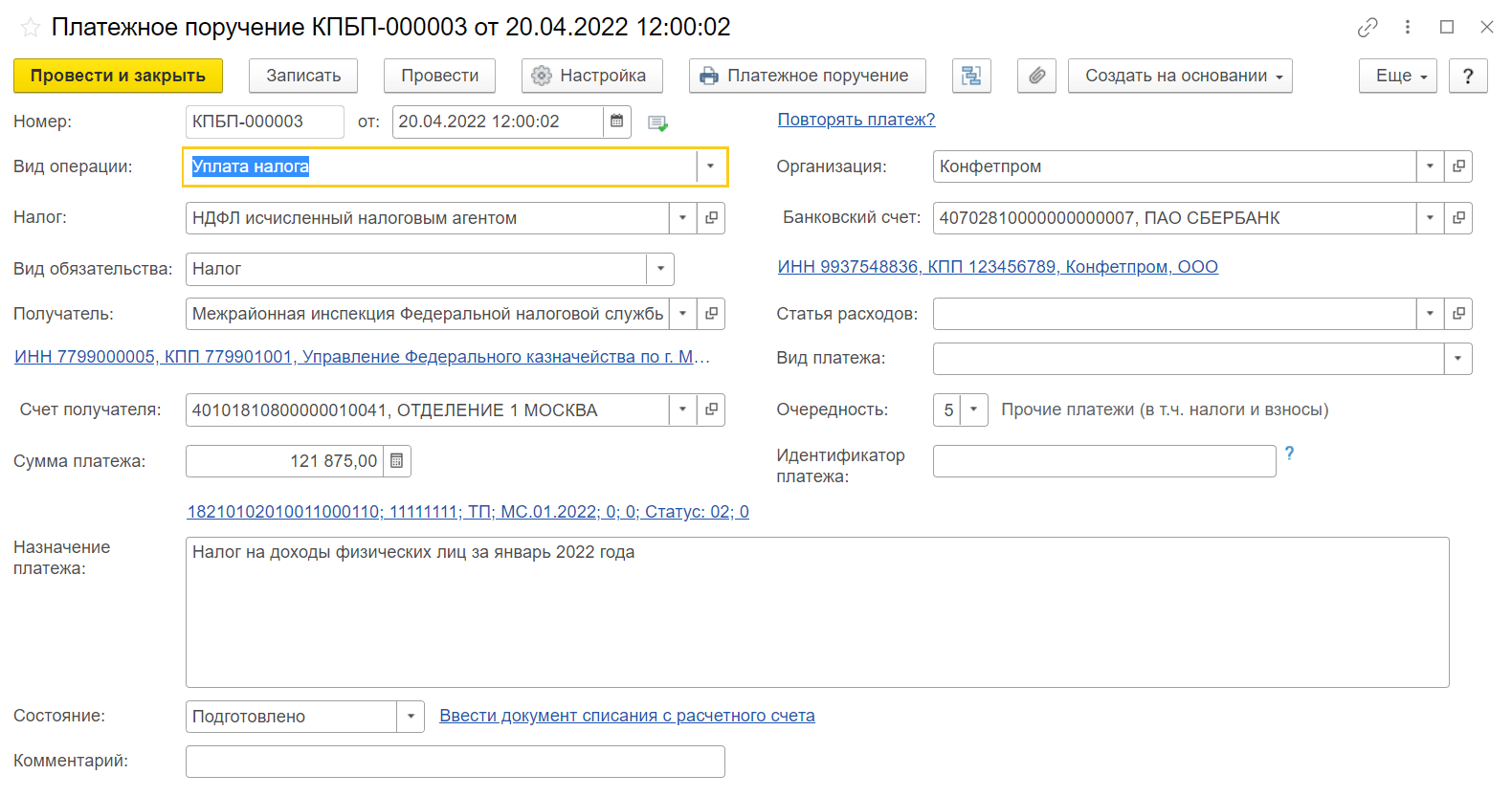
Task: Click the paperclip attachments icon
Action: pyautogui.click(x=1036, y=76)
